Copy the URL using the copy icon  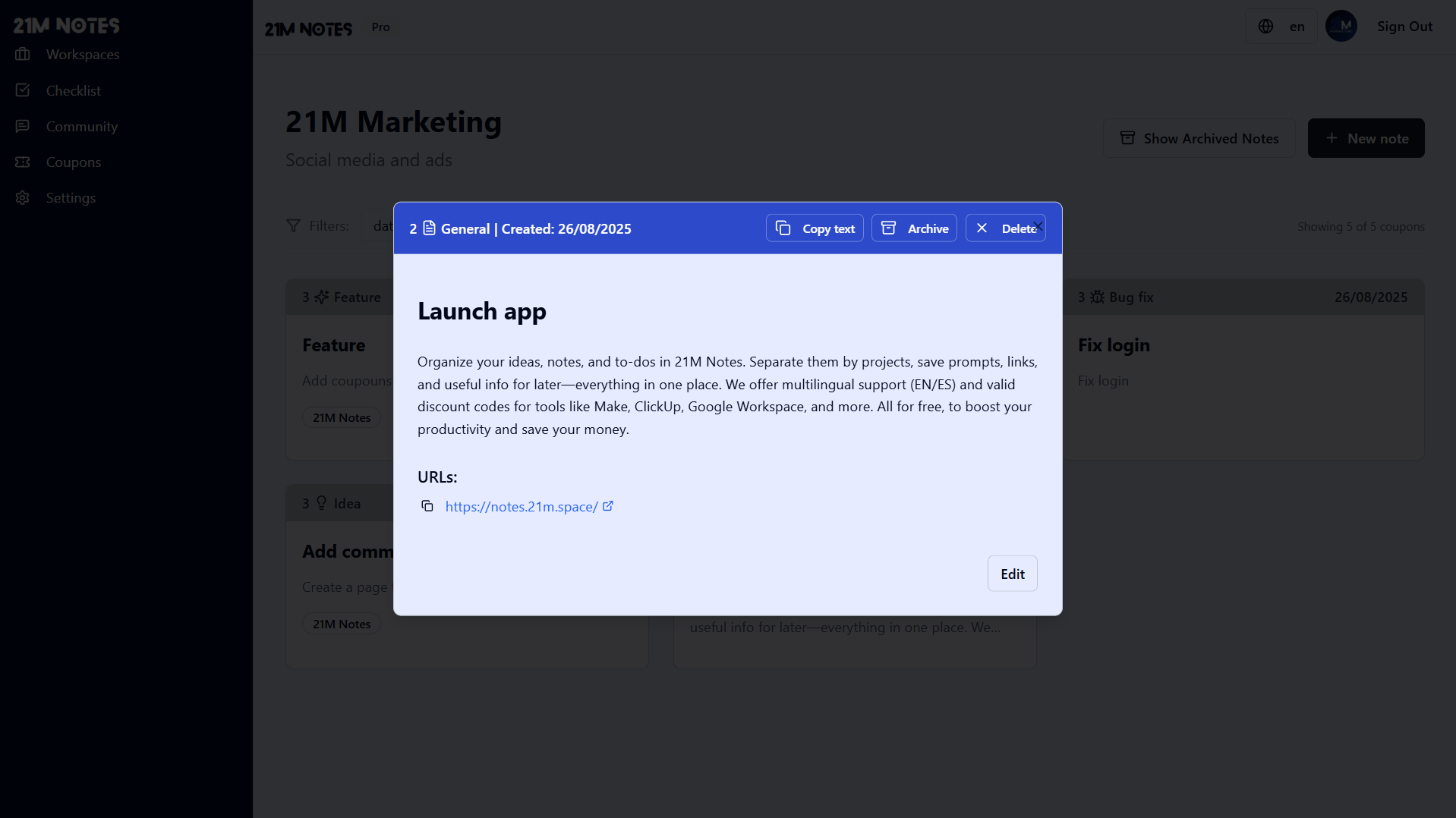(x=427, y=506)
